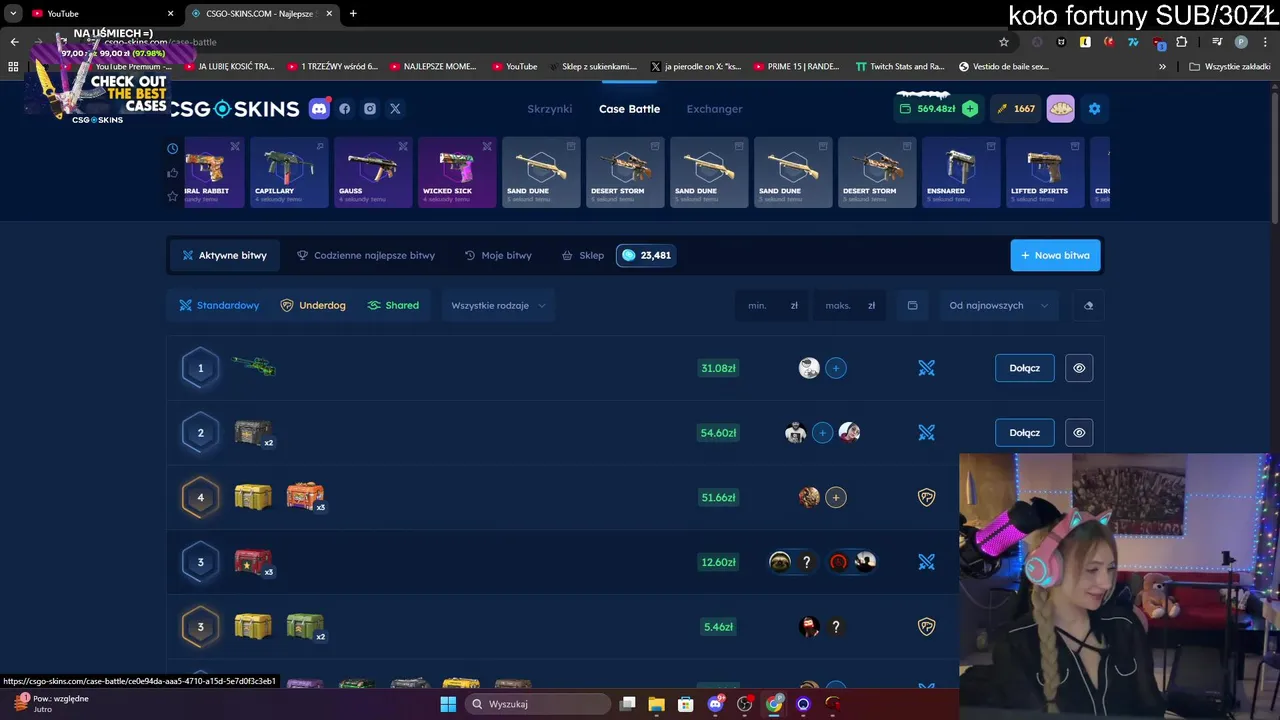Screen dimensions: 1280x720
Task: Select the recent drops clock icon
Action: (172, 149)
